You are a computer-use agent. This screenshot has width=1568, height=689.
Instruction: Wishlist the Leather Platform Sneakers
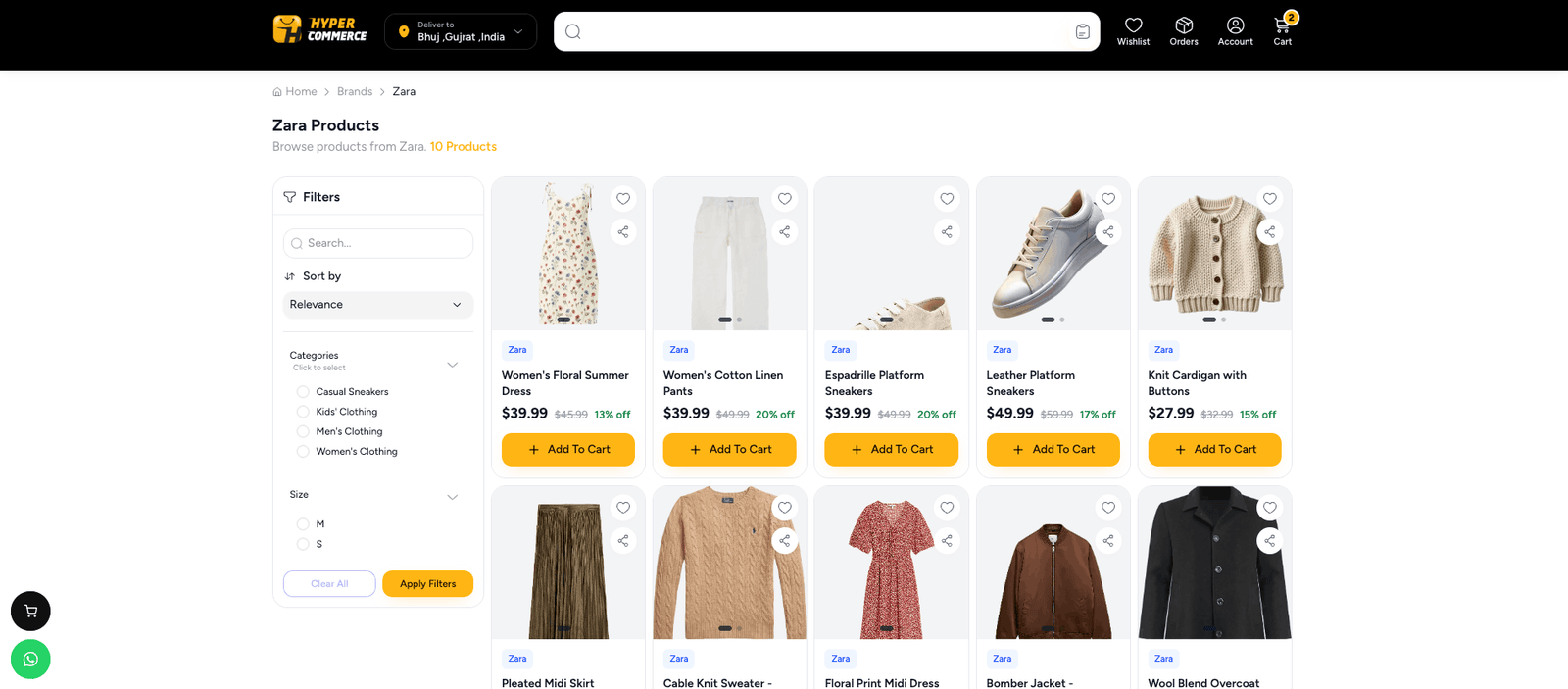pos(1108,199)
